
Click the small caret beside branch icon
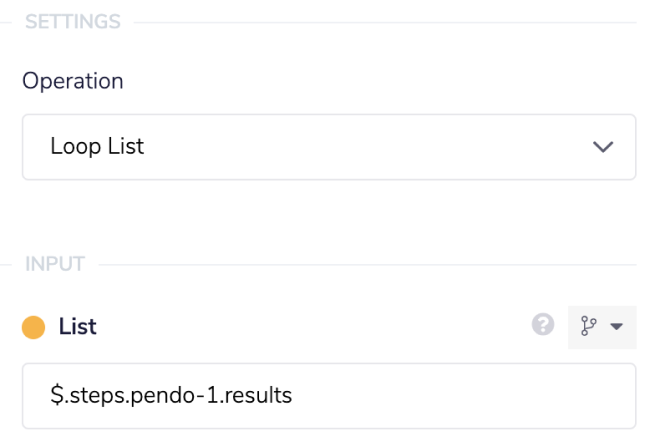coord(616,327)
